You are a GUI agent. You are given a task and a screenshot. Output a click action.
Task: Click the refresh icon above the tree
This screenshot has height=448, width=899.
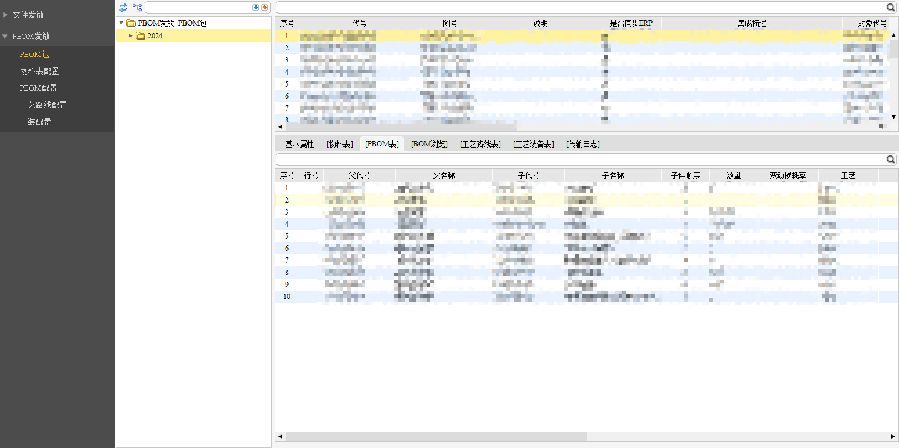click(x=123, y=7)
